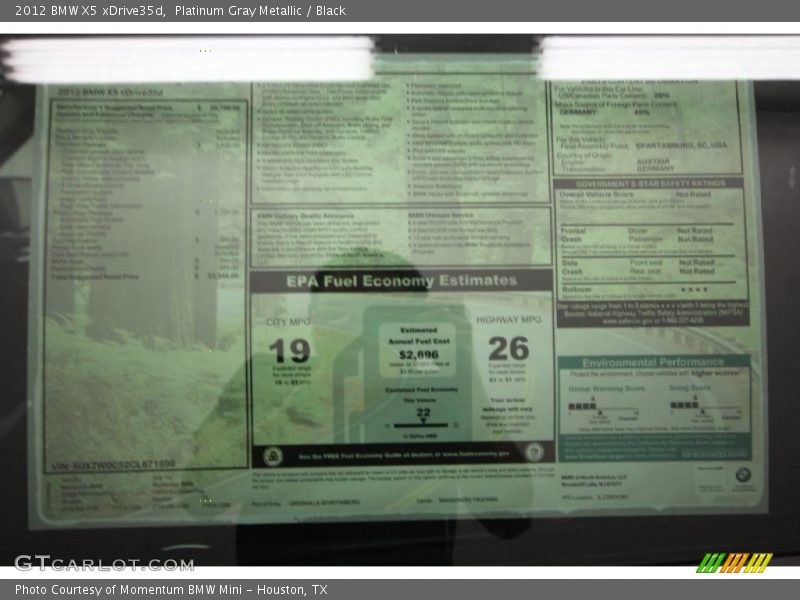Viewport: 800px width, 600px height.
Task: Click the 'HIGHWAY MPG' label
Action: point(509,320)
